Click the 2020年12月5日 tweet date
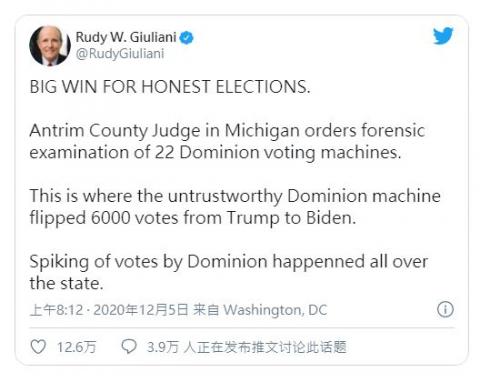The width and height of the screenshot is (480, 382). click(141, 310)
